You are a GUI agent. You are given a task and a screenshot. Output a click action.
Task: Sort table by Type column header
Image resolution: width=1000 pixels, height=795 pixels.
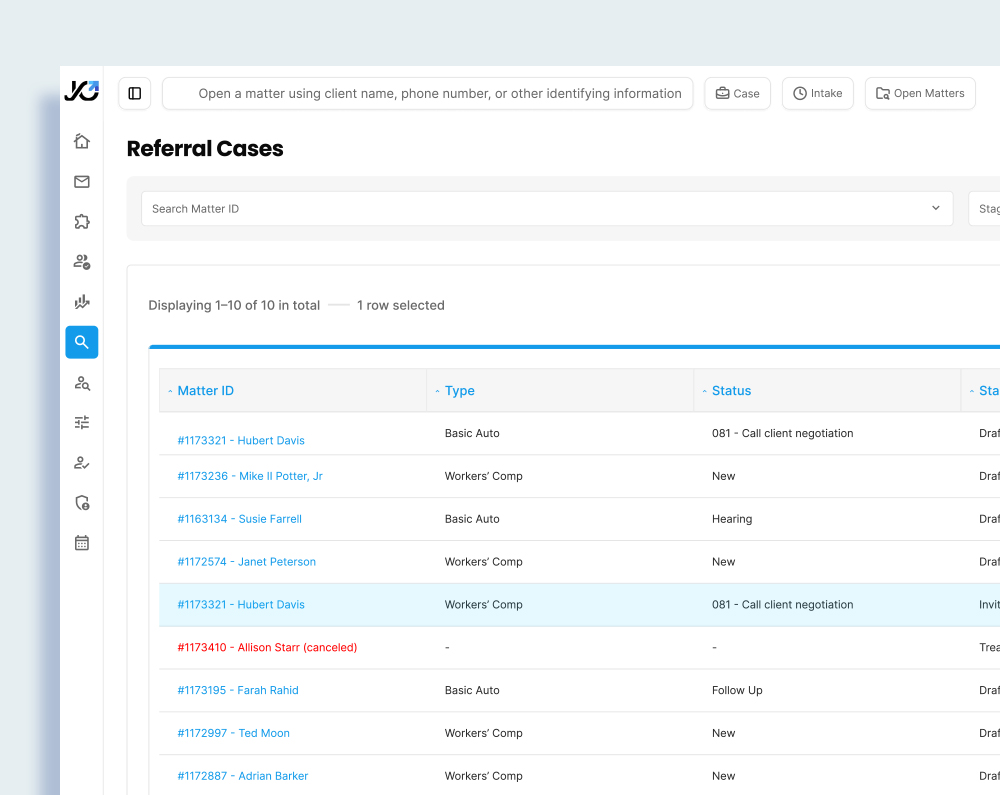coord(459,391)
